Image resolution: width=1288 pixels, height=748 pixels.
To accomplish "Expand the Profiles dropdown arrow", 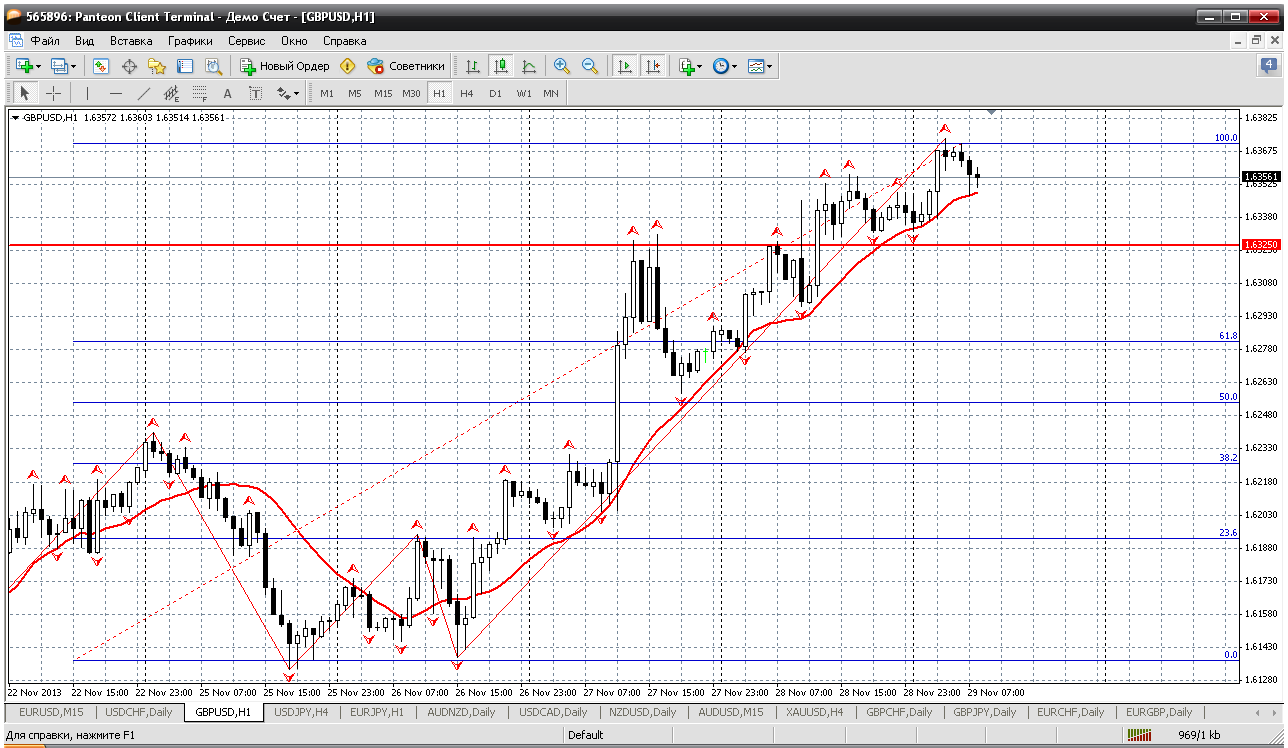I will tap(74, 66).
